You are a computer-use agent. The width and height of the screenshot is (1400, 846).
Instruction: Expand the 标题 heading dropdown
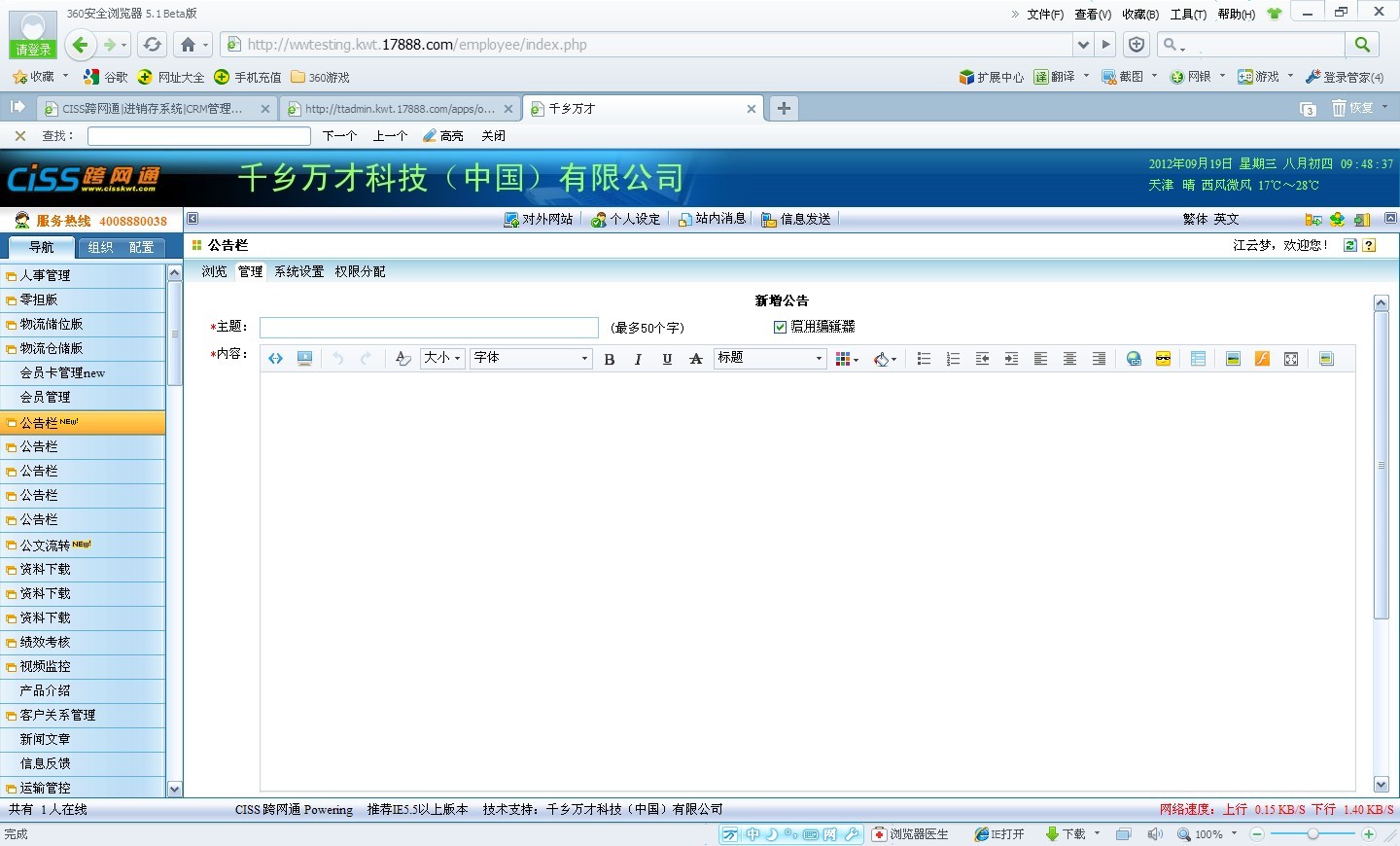pos(770,358)
